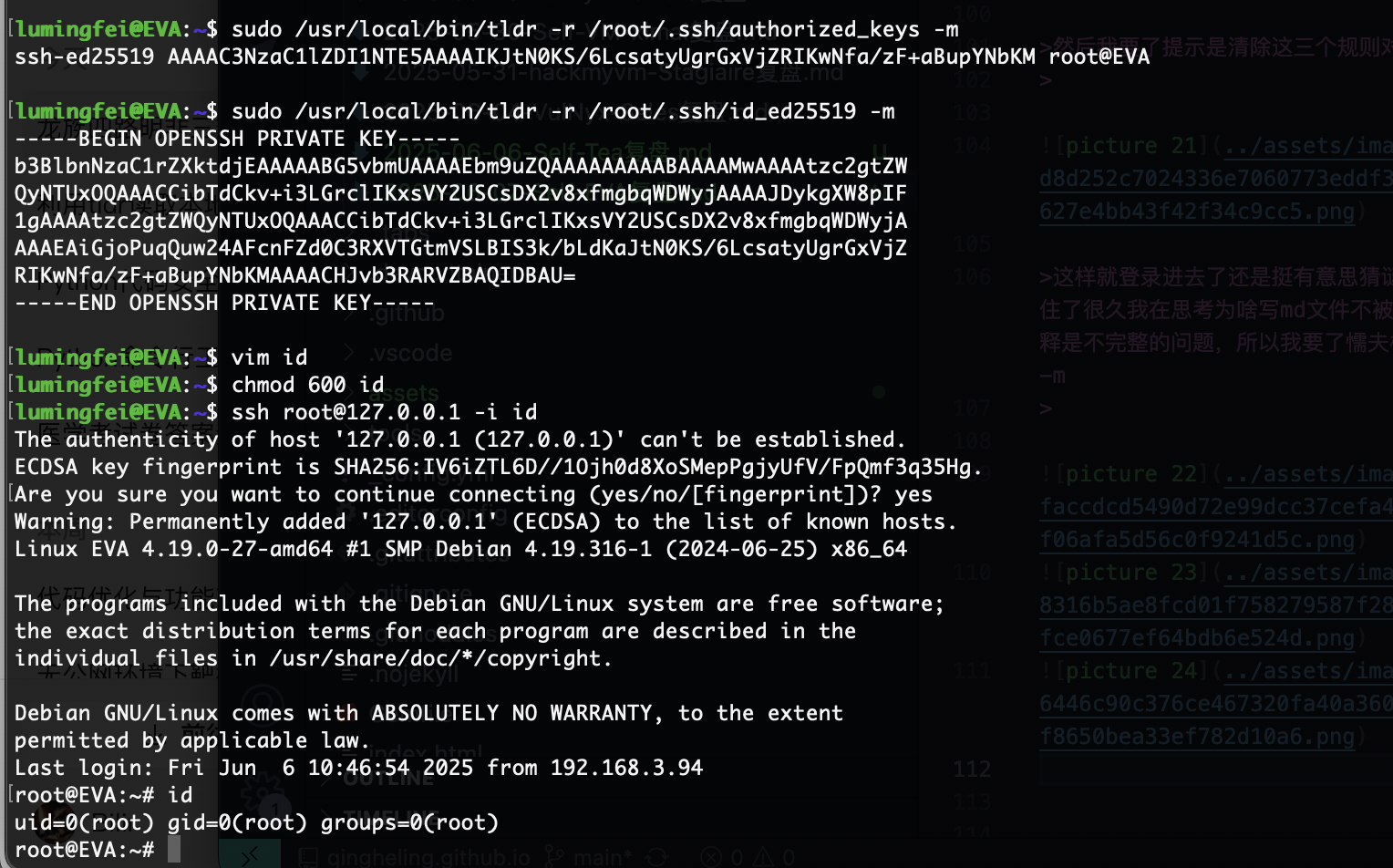Click the terminal cursor after root@EVA prompt
The height and width of the screenshot is (868, 1393).
coord(174,850)
